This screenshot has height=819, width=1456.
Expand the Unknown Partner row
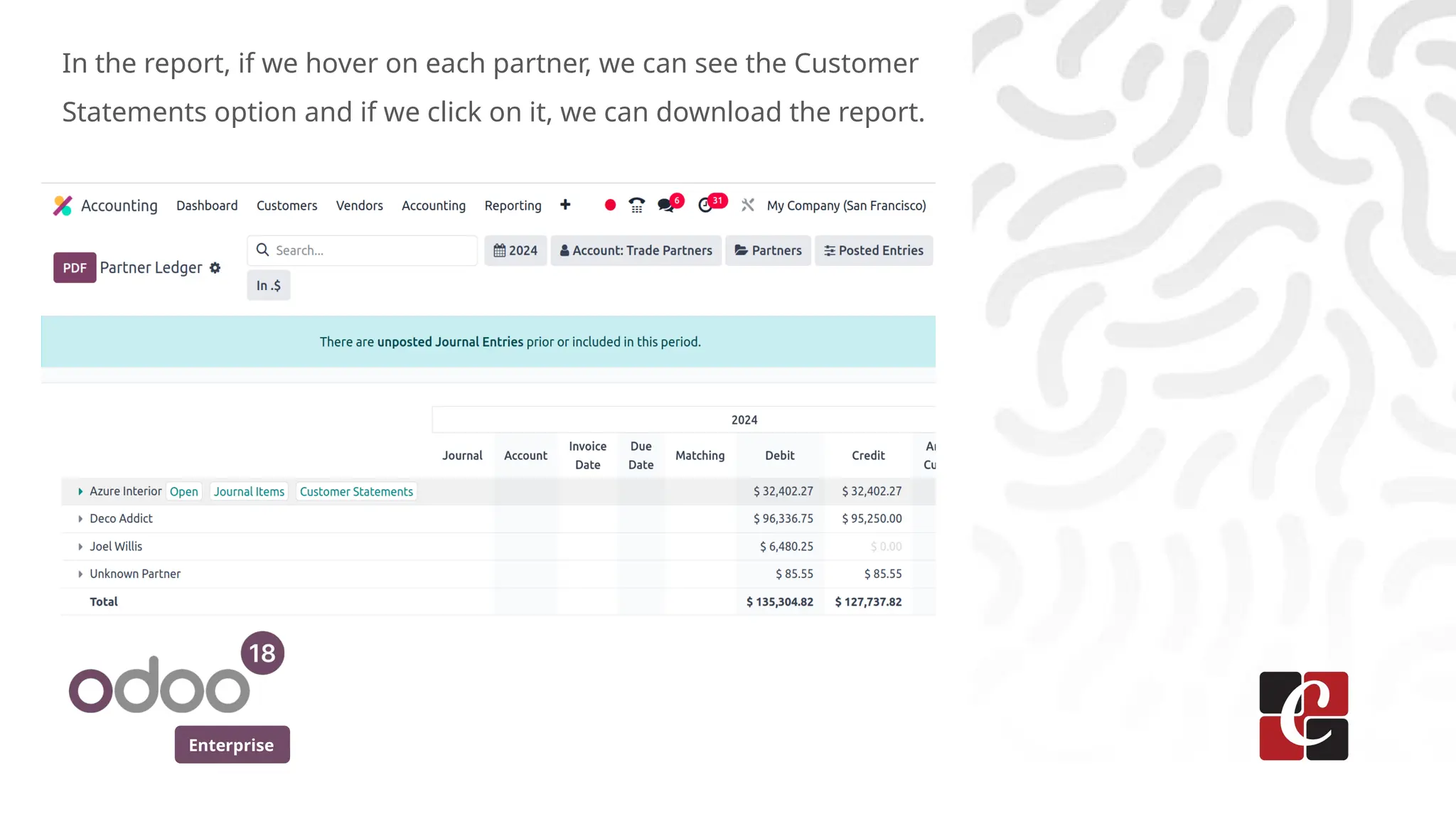[80, 574]
